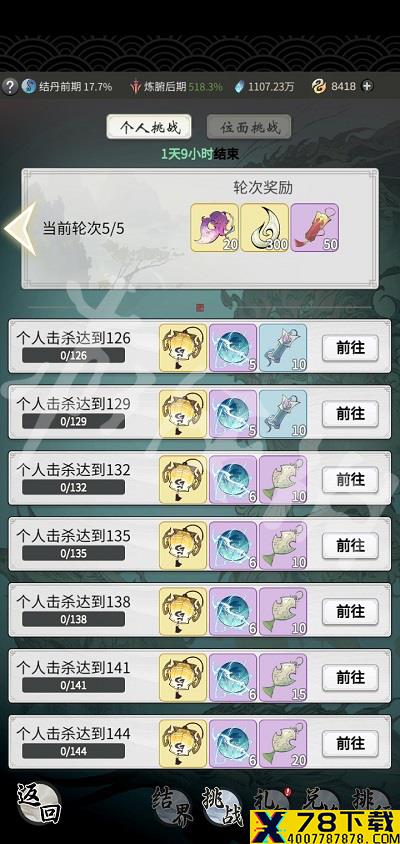Select the white spiral reward with 300

point(264,228)
